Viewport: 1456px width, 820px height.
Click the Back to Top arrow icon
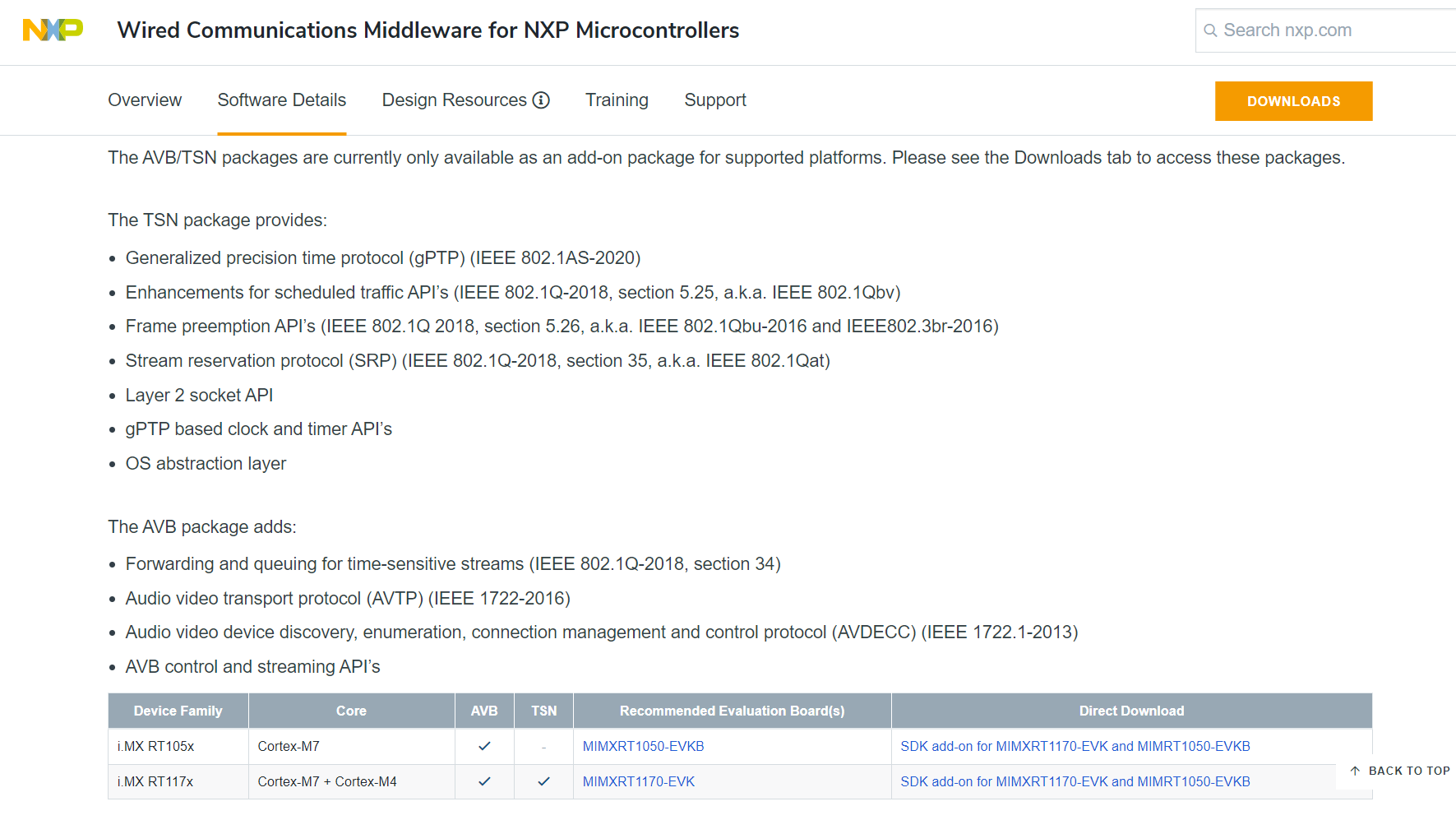coord(1355,771)
